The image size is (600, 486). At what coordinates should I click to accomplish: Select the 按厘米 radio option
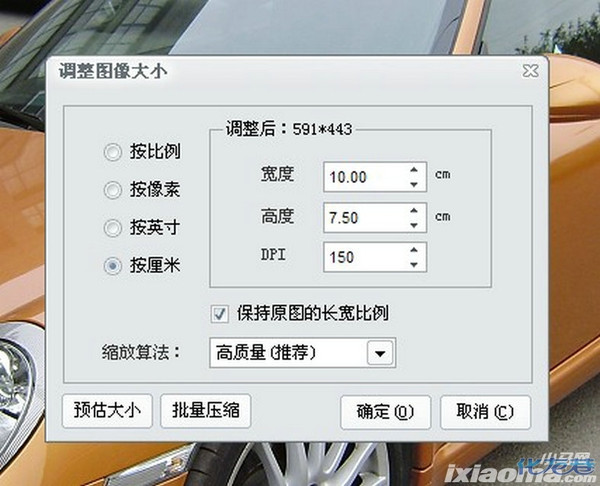pyautogui.click(x=113, y=266)
